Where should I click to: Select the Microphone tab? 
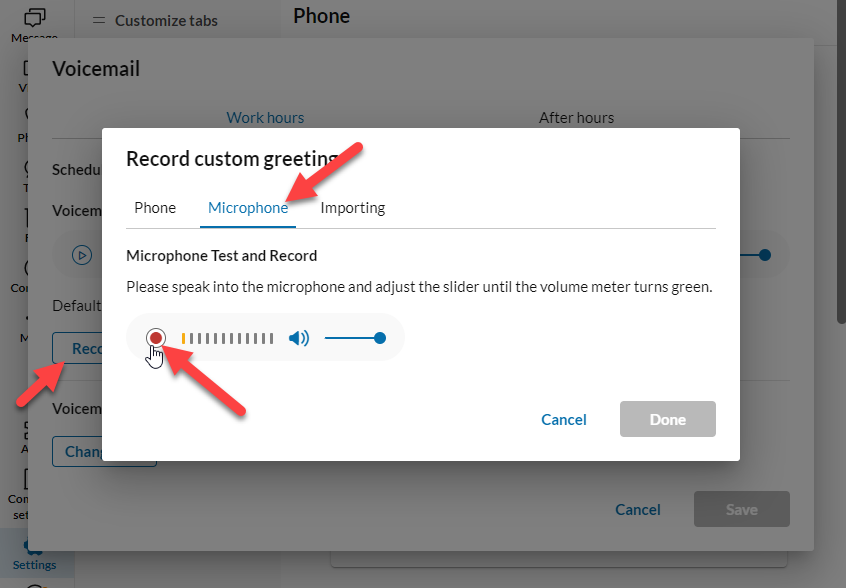248,207
